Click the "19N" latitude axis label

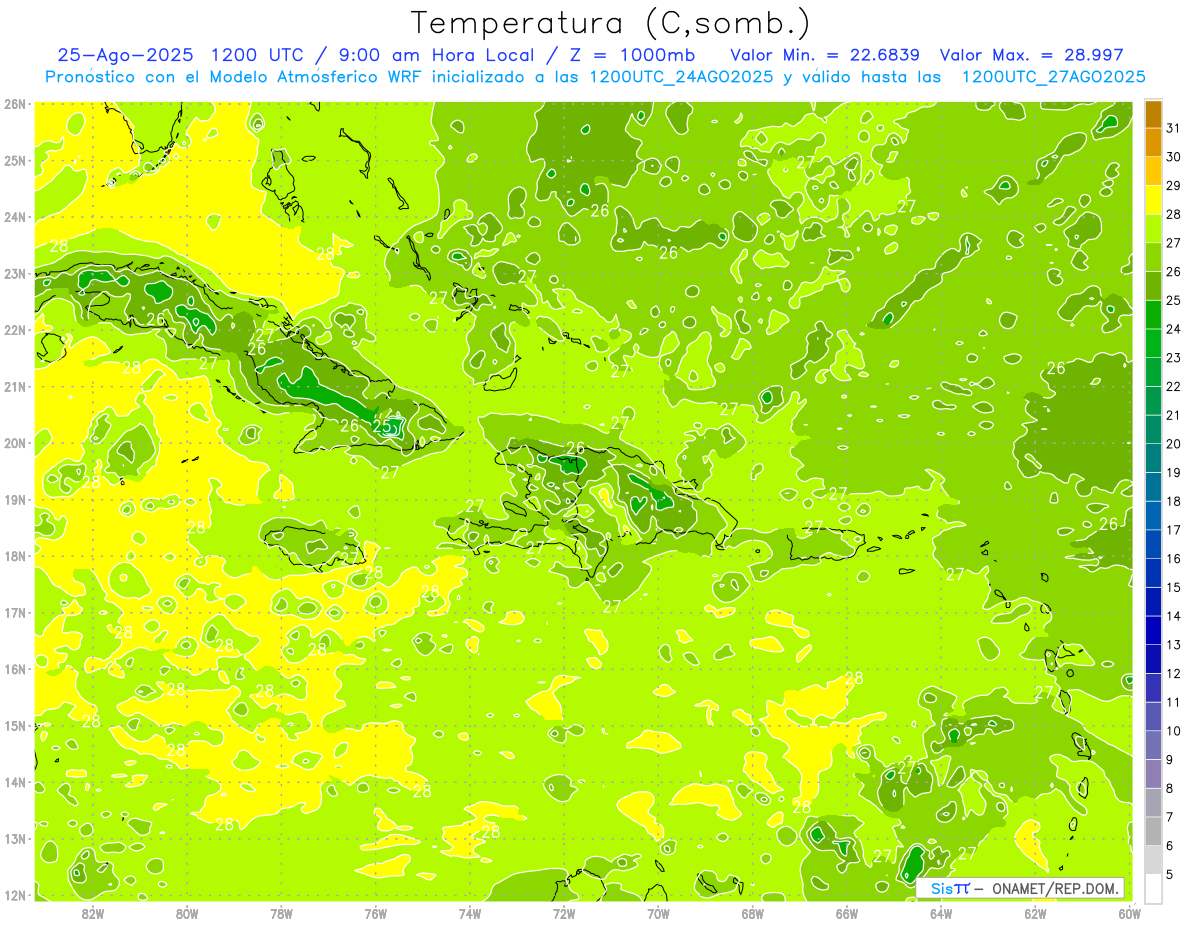point(15,499)
